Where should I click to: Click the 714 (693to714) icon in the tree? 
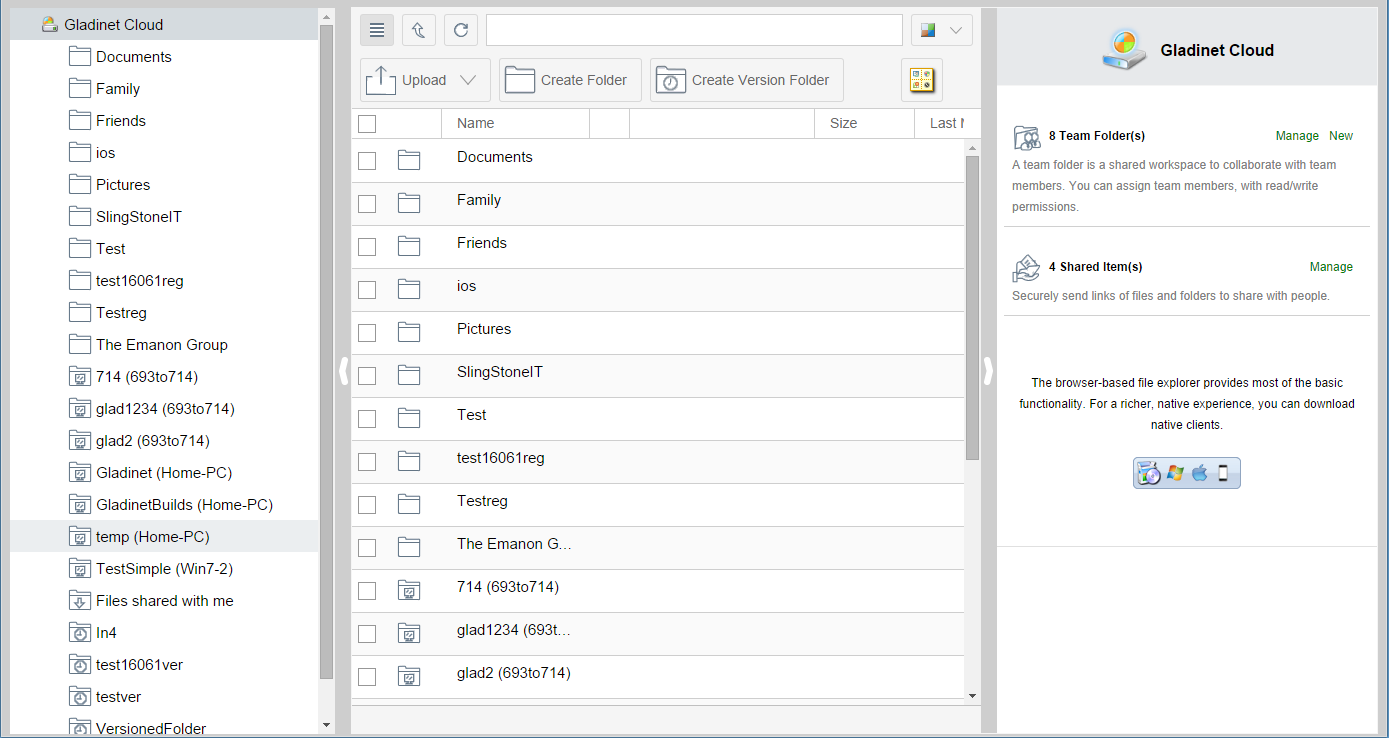[x=80, y=377]
